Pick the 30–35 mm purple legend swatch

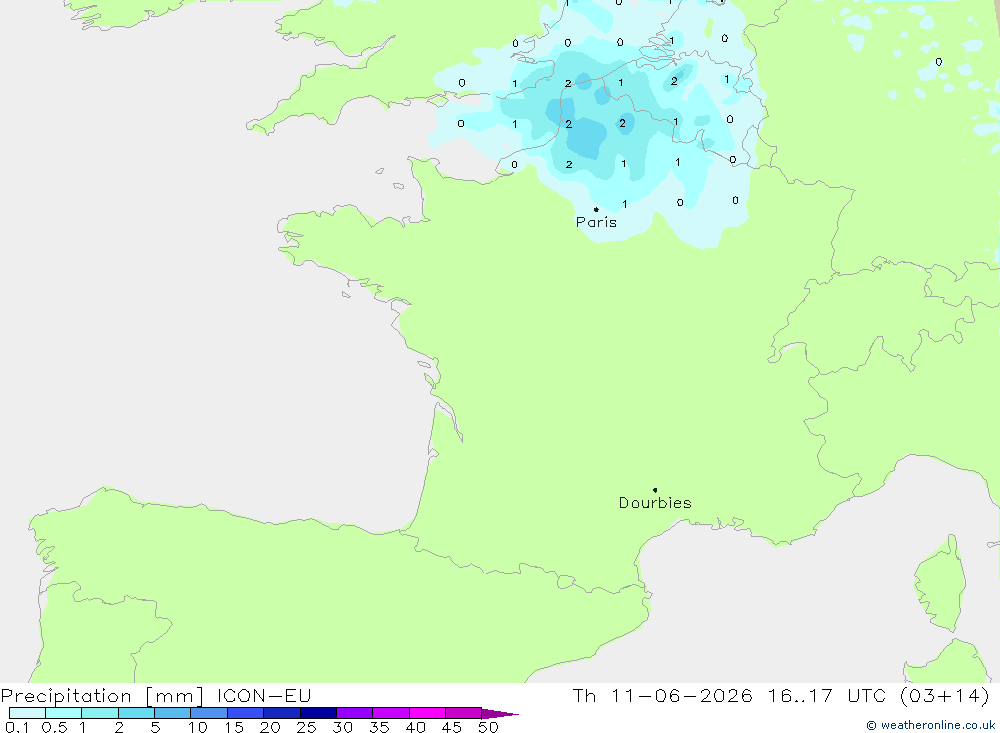tap(355, 713)
